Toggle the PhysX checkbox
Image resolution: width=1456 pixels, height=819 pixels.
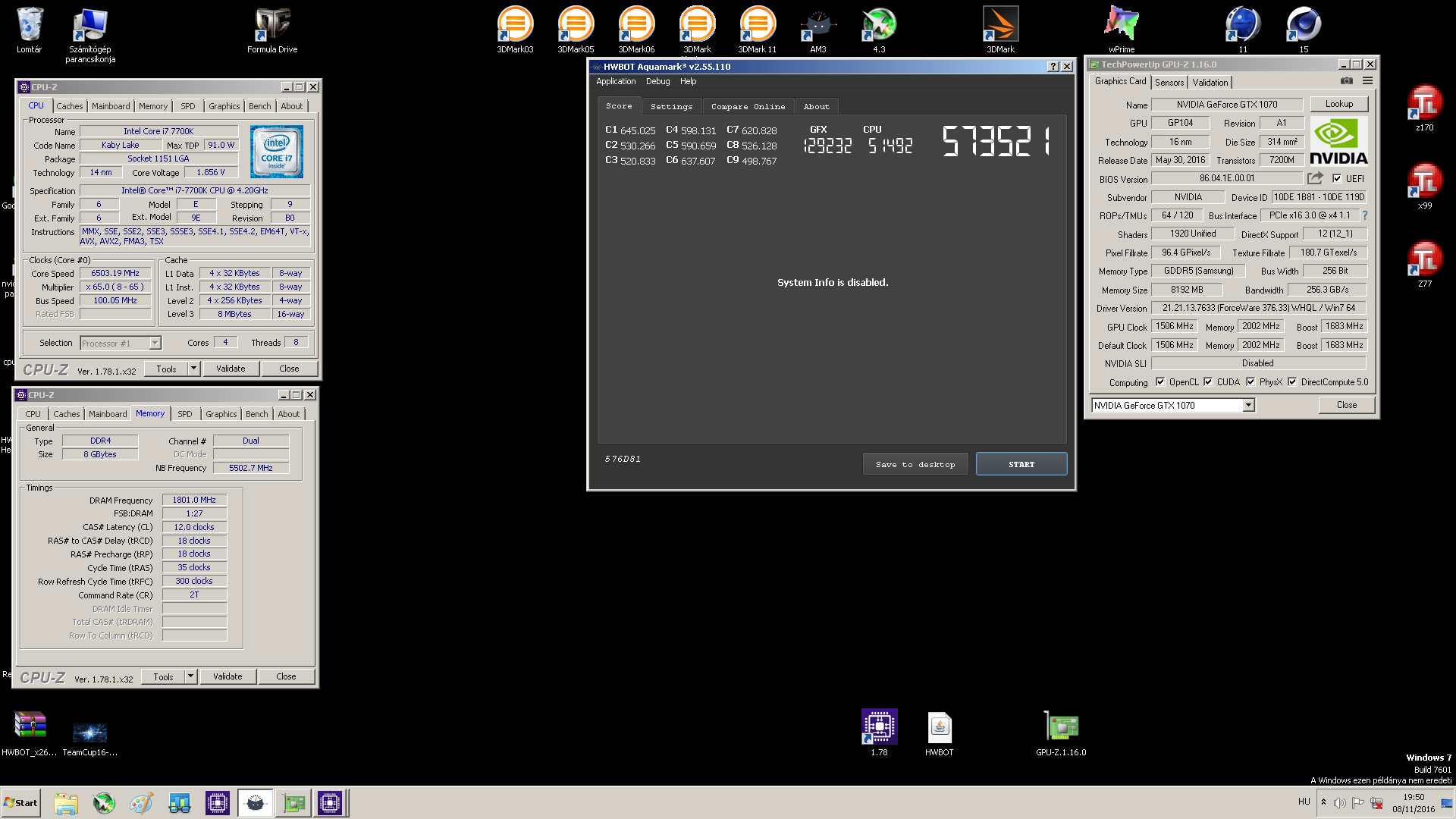[x=1250, y=382]
